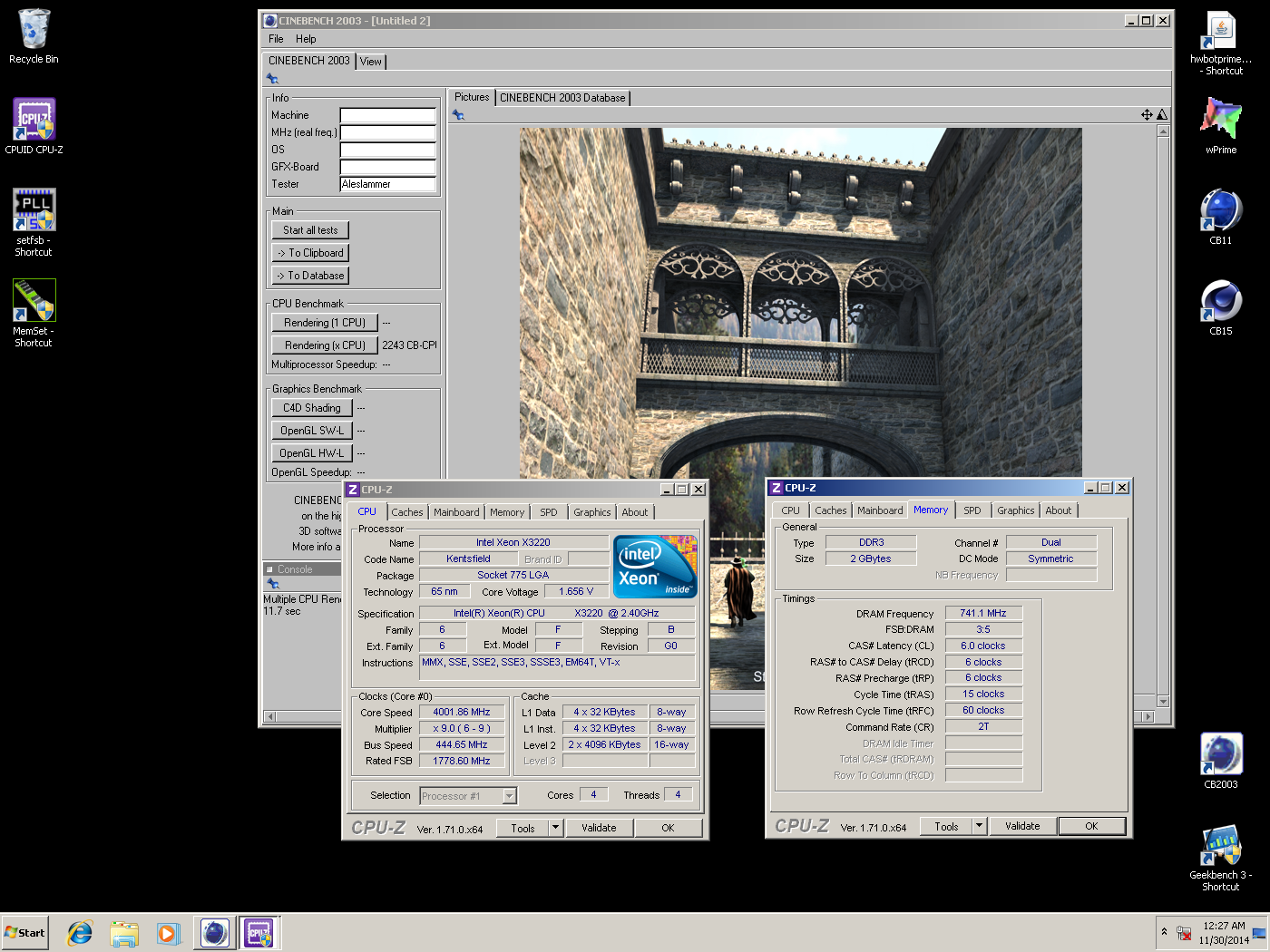The height and width of the screenshot is (952, 1270).
Task: Run the OpenGL HW-L test
Action: click(x=312, y=453)
